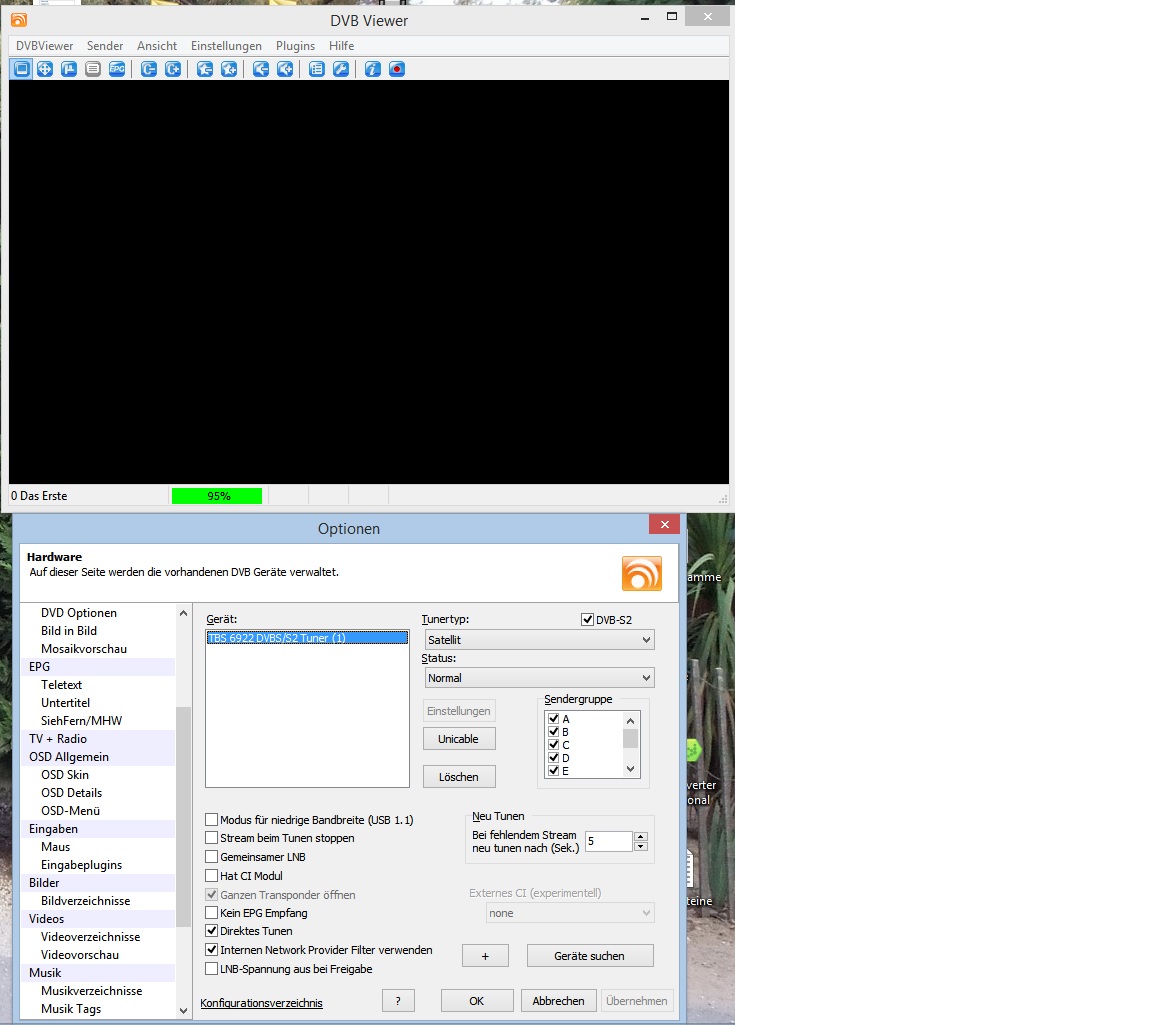Open the Konfigurationsverzeichnis link

tap(262, 1003)
